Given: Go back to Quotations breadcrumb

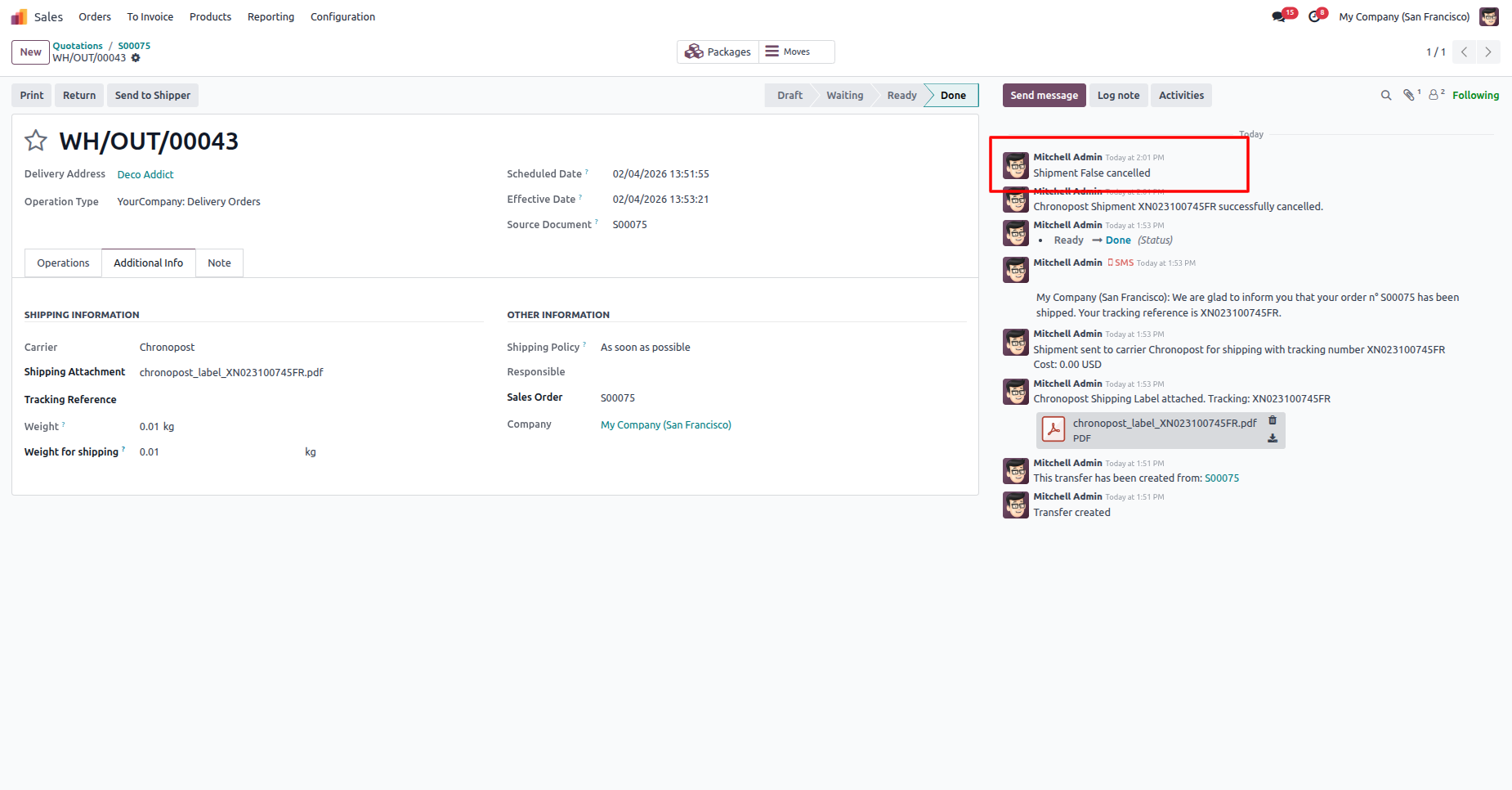Looking at the screenshot, I should tap(78, 46).
